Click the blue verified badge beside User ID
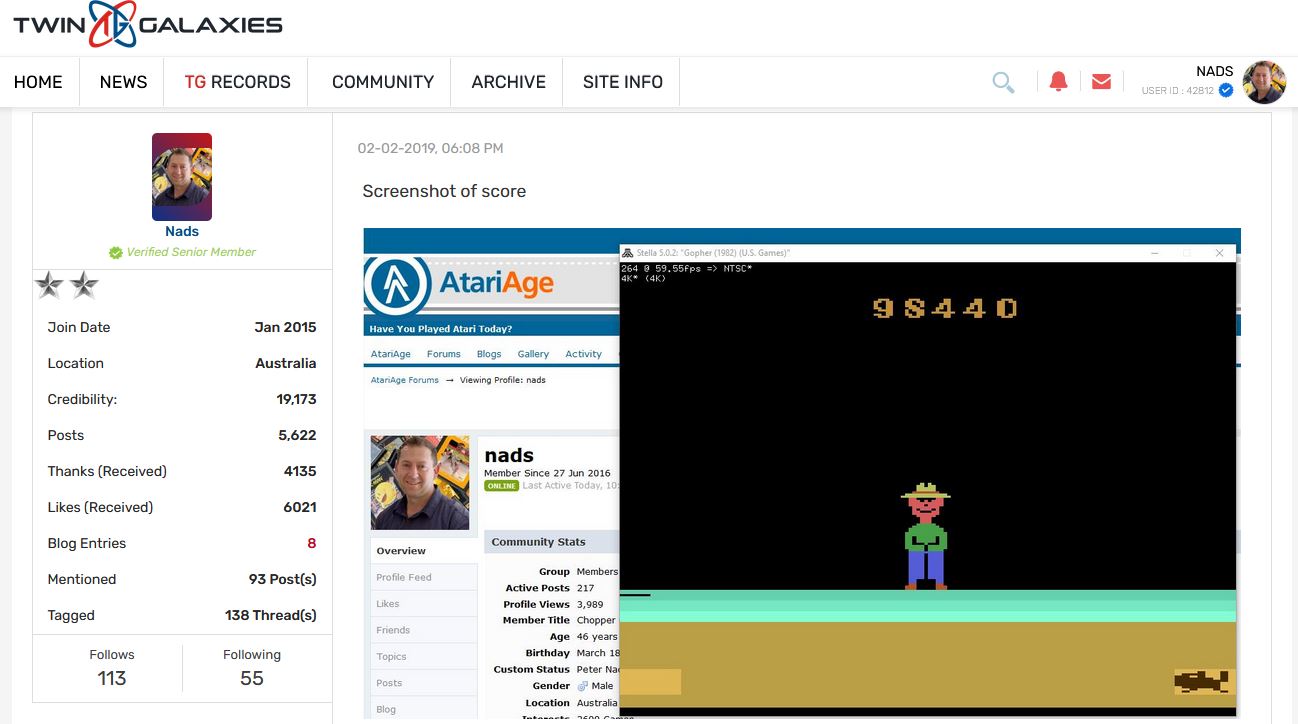This screenshot has width=1298, height=724. (1226, 91)
